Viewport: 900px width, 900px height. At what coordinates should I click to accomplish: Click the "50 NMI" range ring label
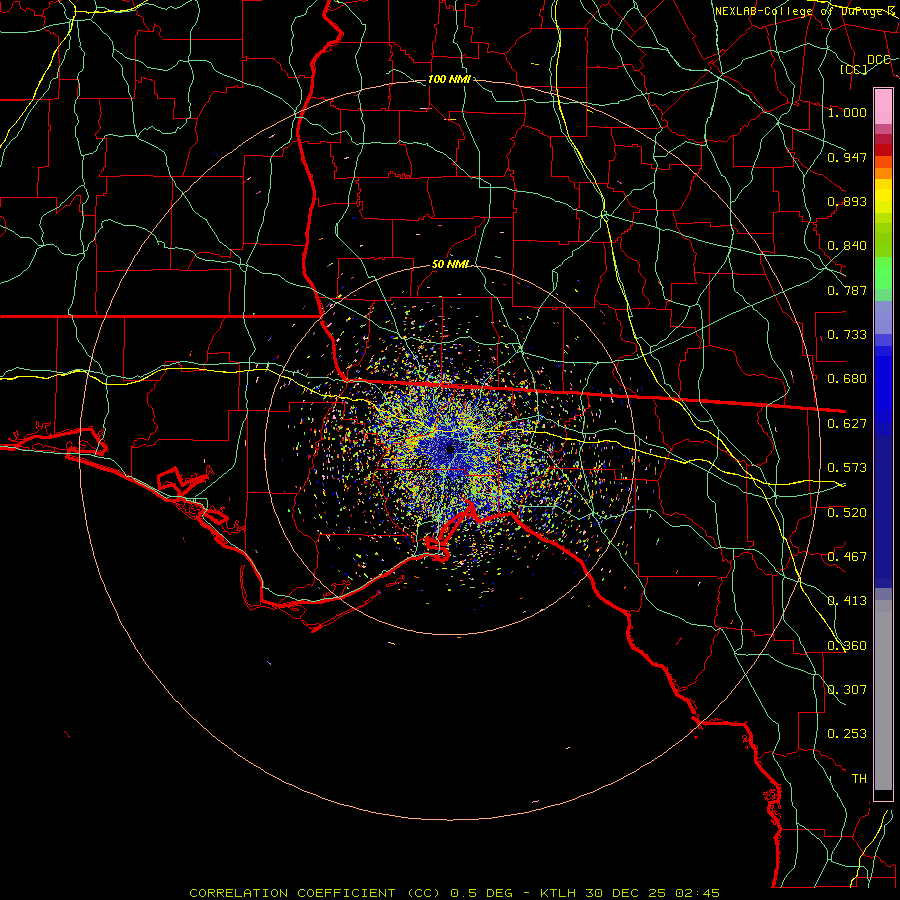click(x=450, y=264)
